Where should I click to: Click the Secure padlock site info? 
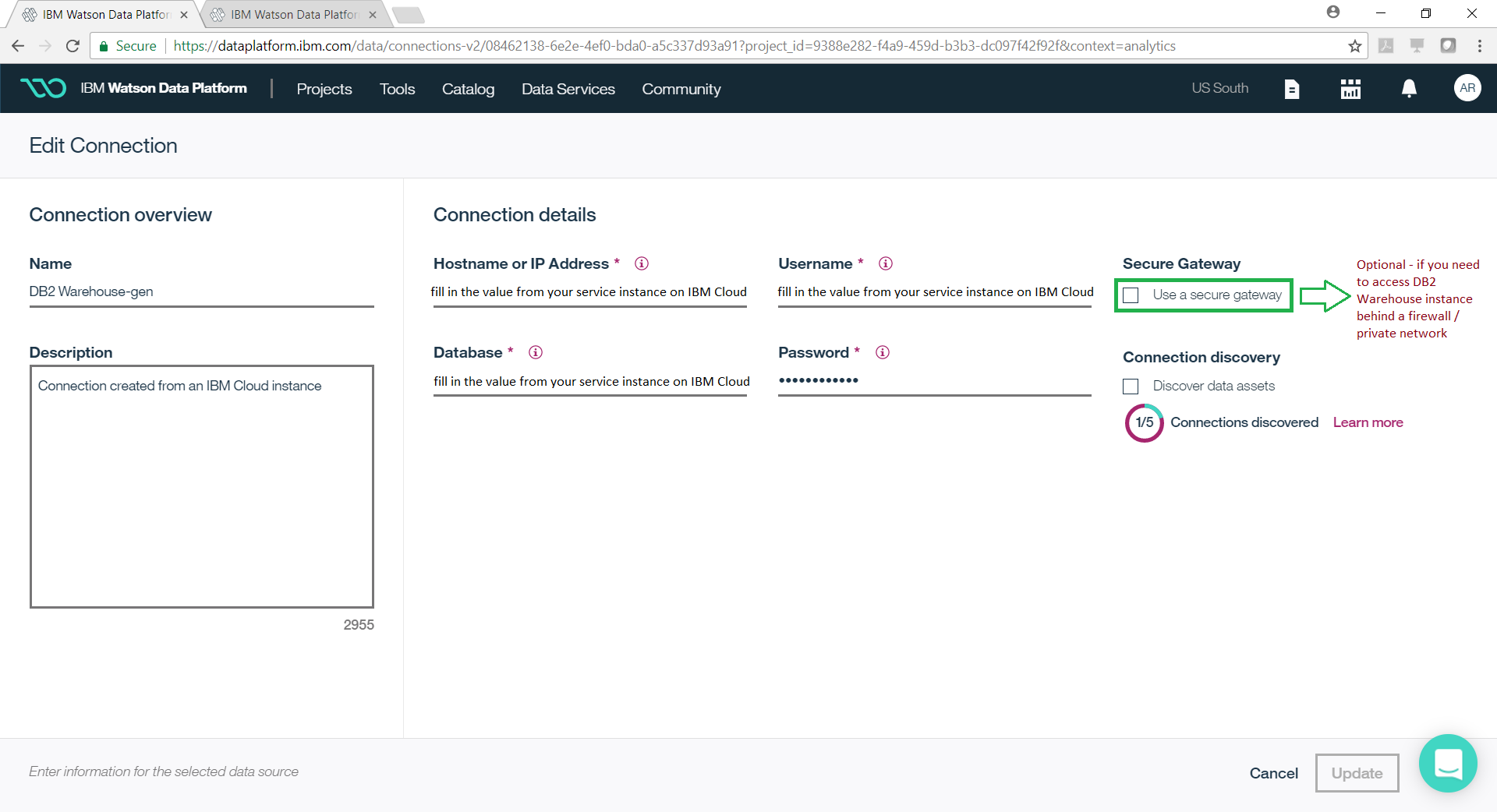[127, 46]
